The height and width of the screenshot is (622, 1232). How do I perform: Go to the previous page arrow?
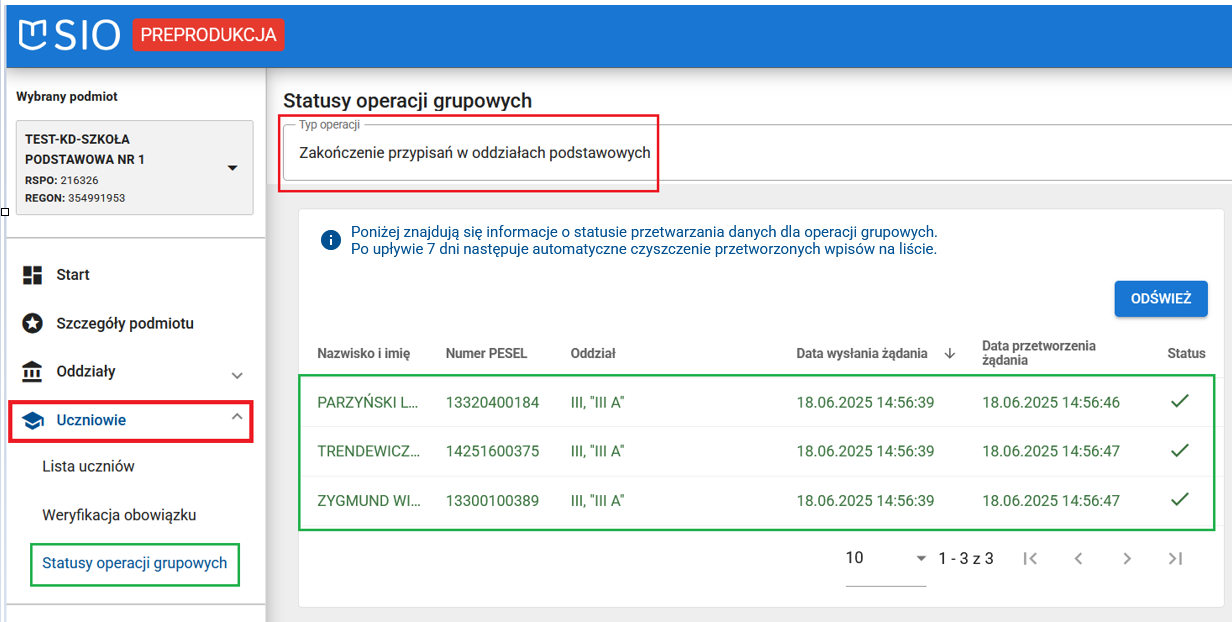1078,559
